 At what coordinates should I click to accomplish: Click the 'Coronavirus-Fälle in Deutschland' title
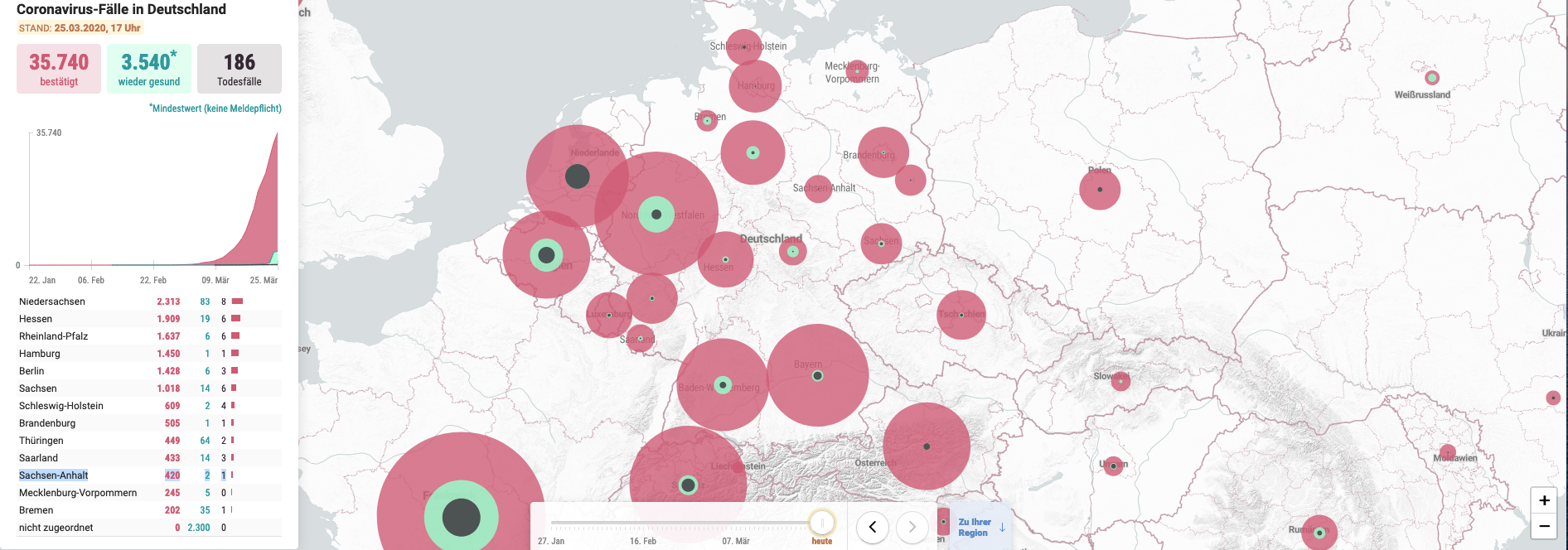coord(121,9)
